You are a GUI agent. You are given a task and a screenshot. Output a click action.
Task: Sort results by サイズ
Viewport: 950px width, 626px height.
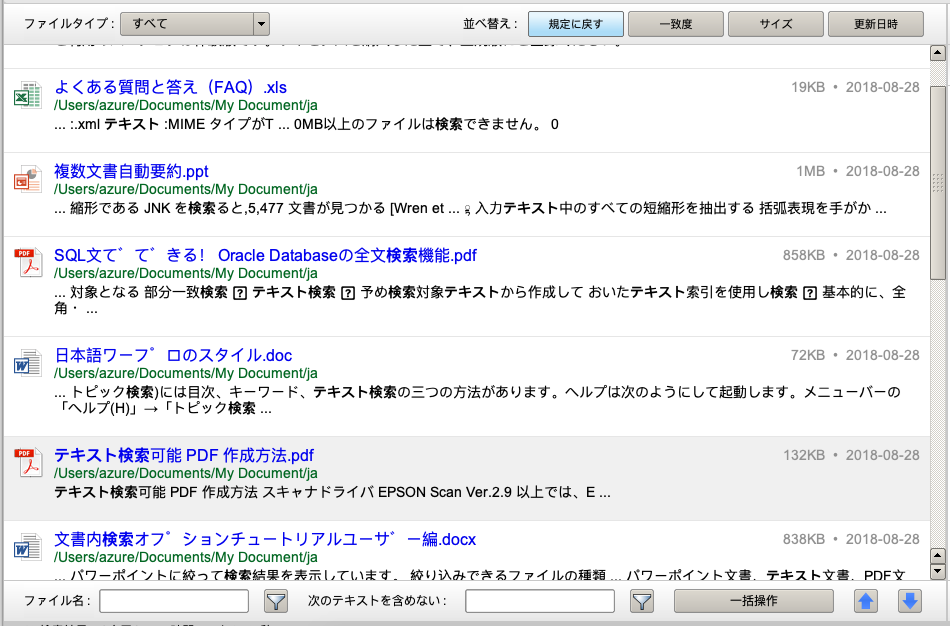coord(775,24)
